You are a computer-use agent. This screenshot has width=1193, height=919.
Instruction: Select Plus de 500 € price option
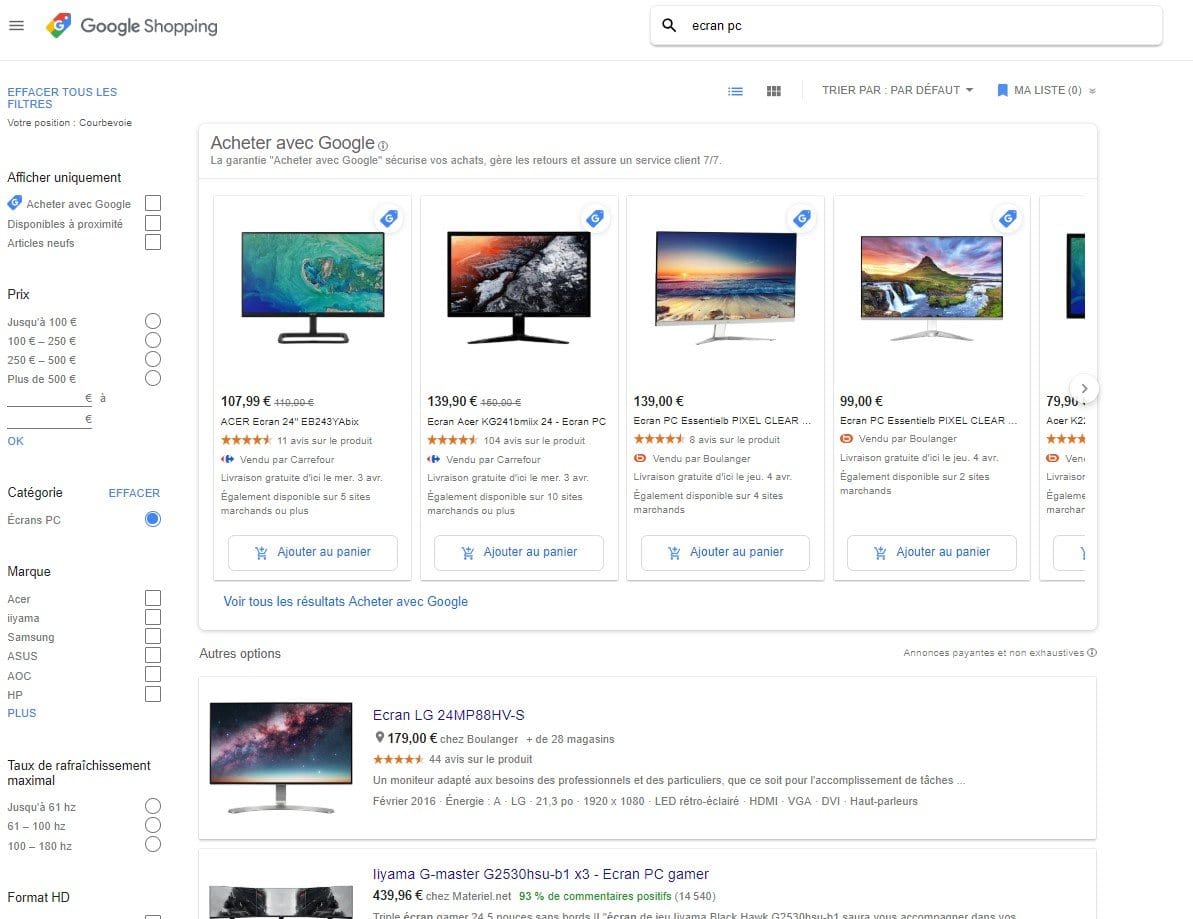153,378
